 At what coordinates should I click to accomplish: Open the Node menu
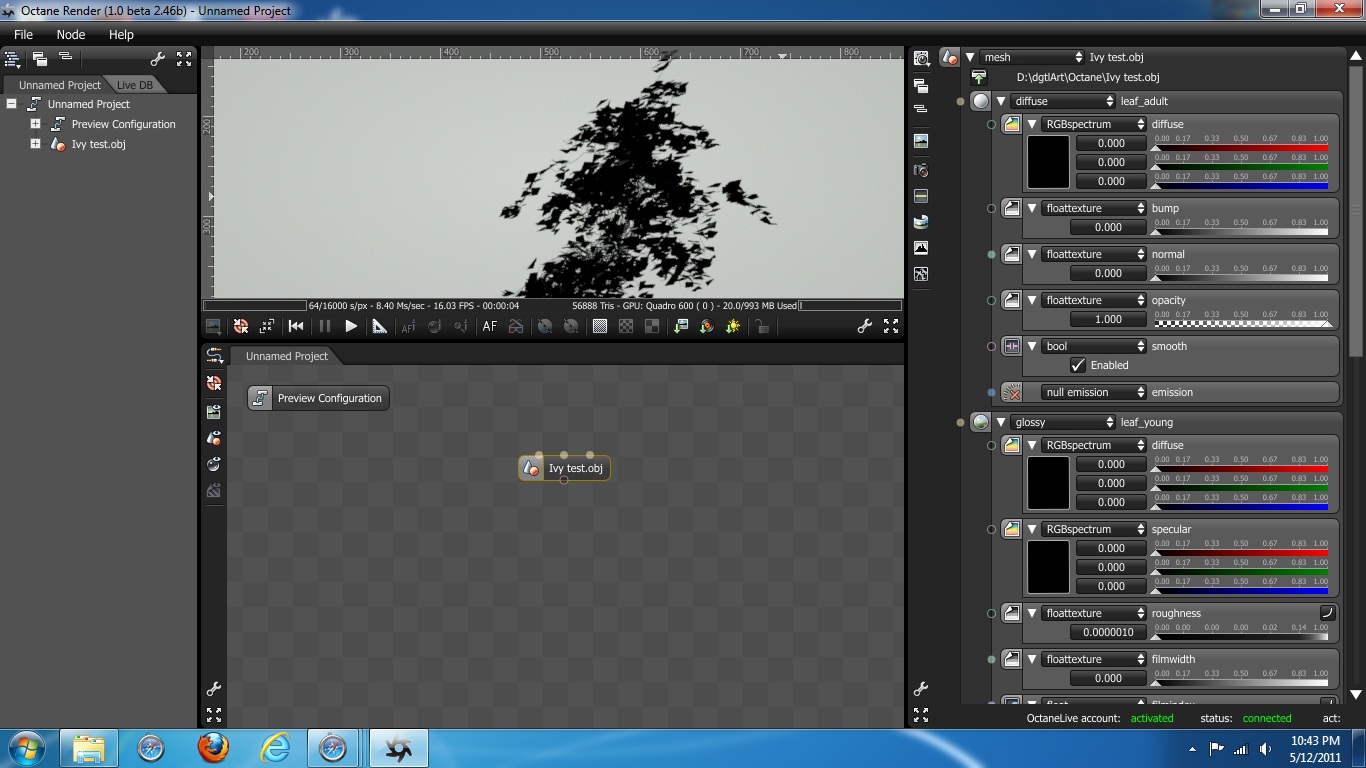[x=71, y=34]
